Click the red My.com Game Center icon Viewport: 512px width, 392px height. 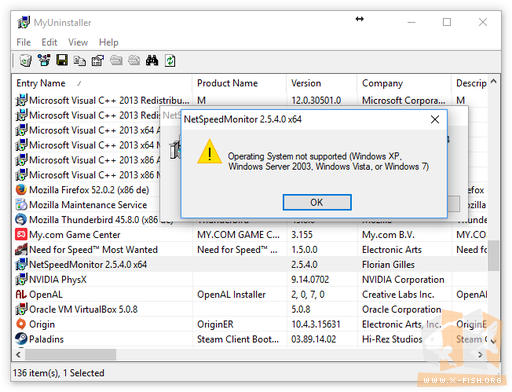click(21, 234)
